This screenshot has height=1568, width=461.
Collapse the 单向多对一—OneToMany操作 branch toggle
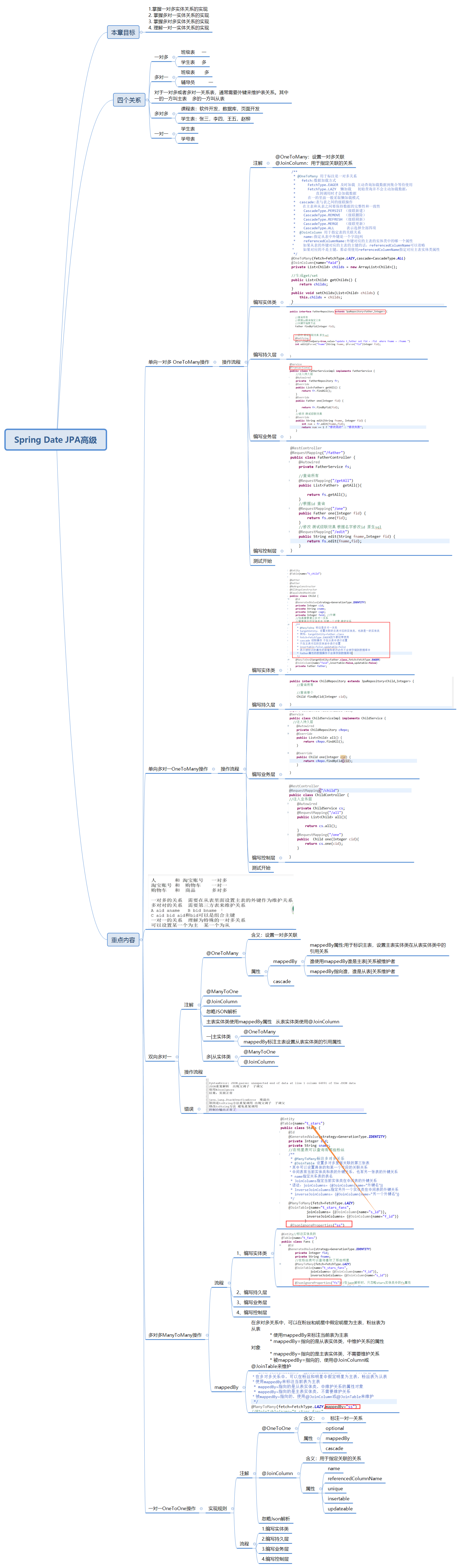(x=213, y=769)
